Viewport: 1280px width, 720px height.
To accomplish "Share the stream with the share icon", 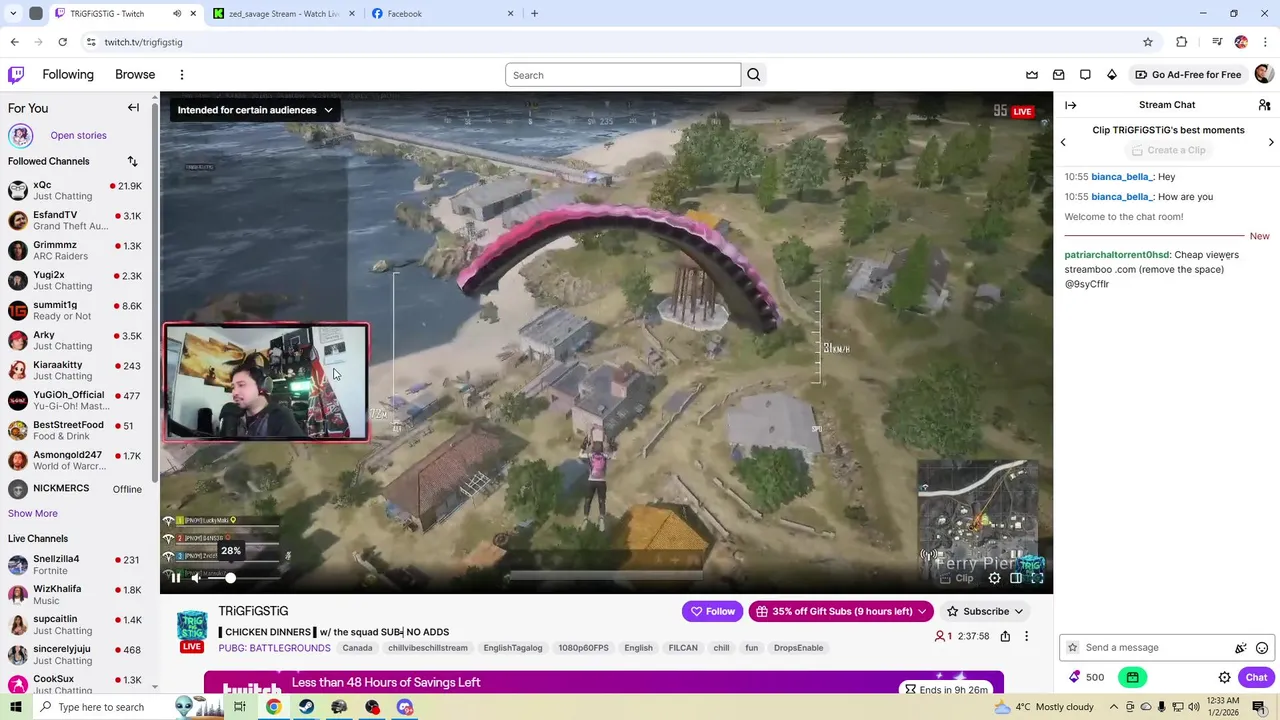I will click(1005, 636).
